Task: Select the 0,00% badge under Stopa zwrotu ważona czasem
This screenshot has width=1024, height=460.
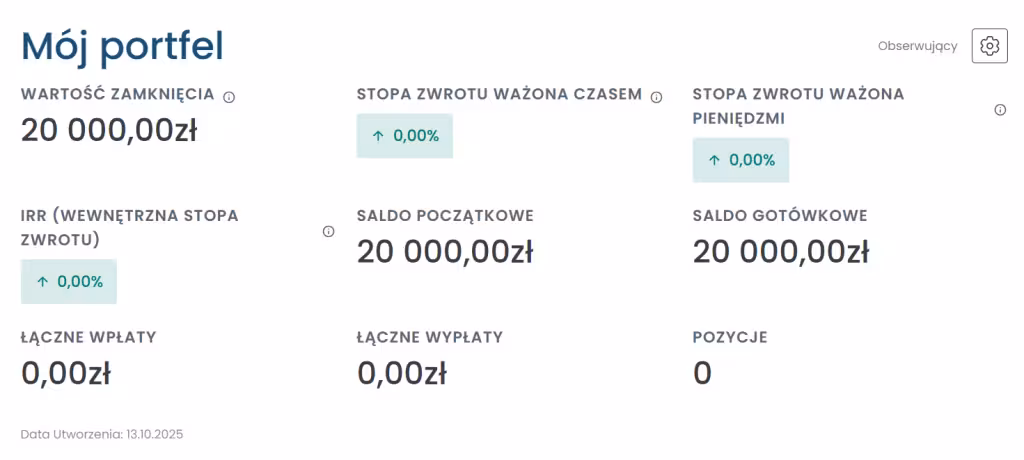Action: (x=405, y=136)
